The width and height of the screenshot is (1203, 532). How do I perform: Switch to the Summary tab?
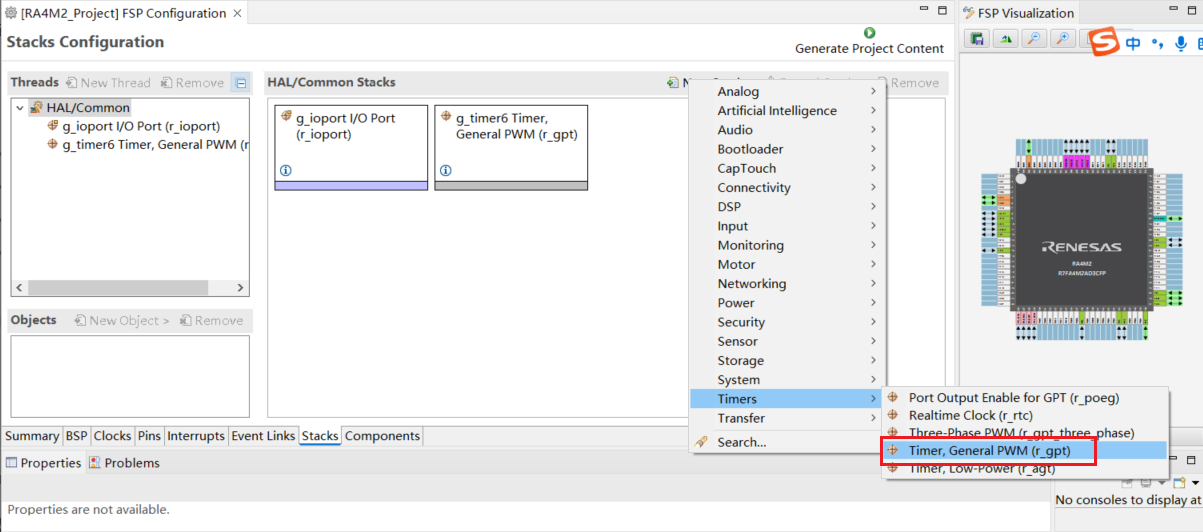pos(32,436)
